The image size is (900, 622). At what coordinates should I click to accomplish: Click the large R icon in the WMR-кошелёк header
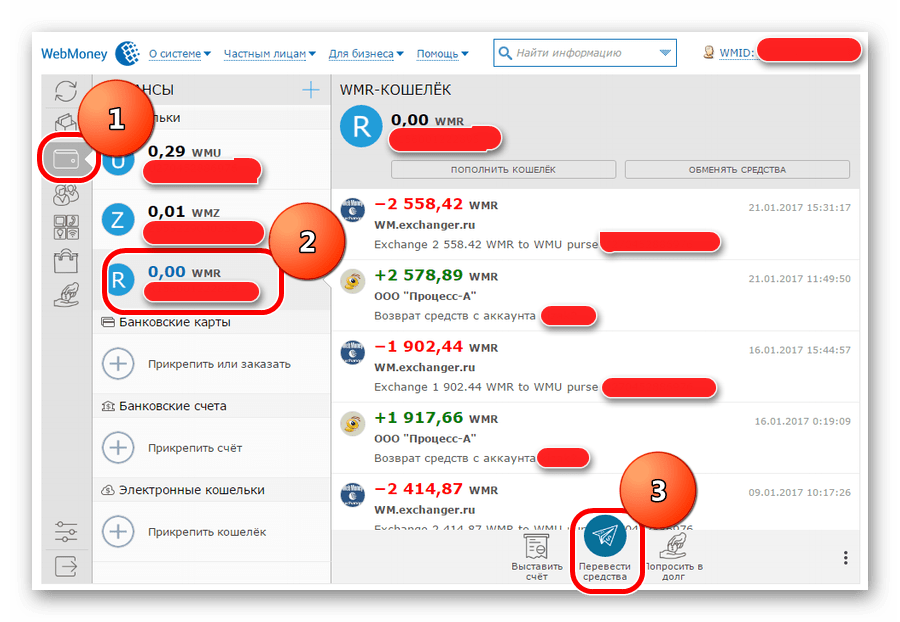[x=361, y=126]
